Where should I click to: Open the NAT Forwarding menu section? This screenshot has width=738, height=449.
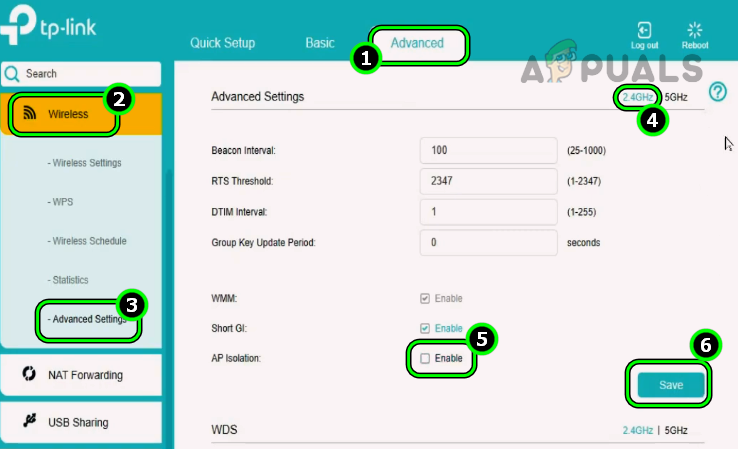[81, 375]
